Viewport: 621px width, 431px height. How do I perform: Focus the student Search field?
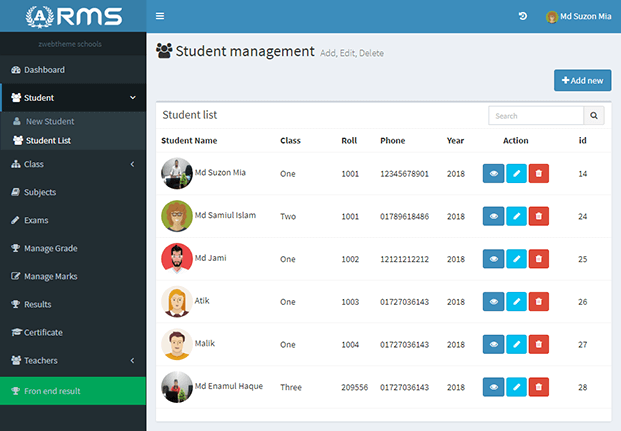[536, 116]
